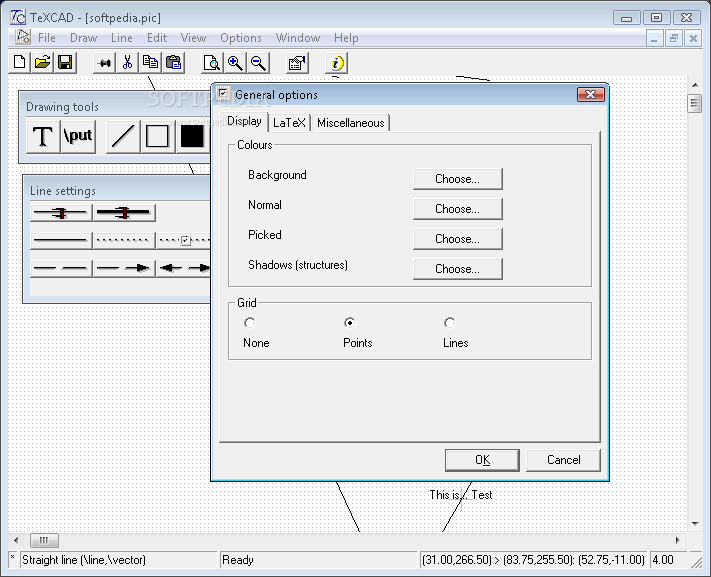The height and width of the screenshot is (577, 711).
Task: Choose the thin line thickness button
Action: tap(61, 212)
